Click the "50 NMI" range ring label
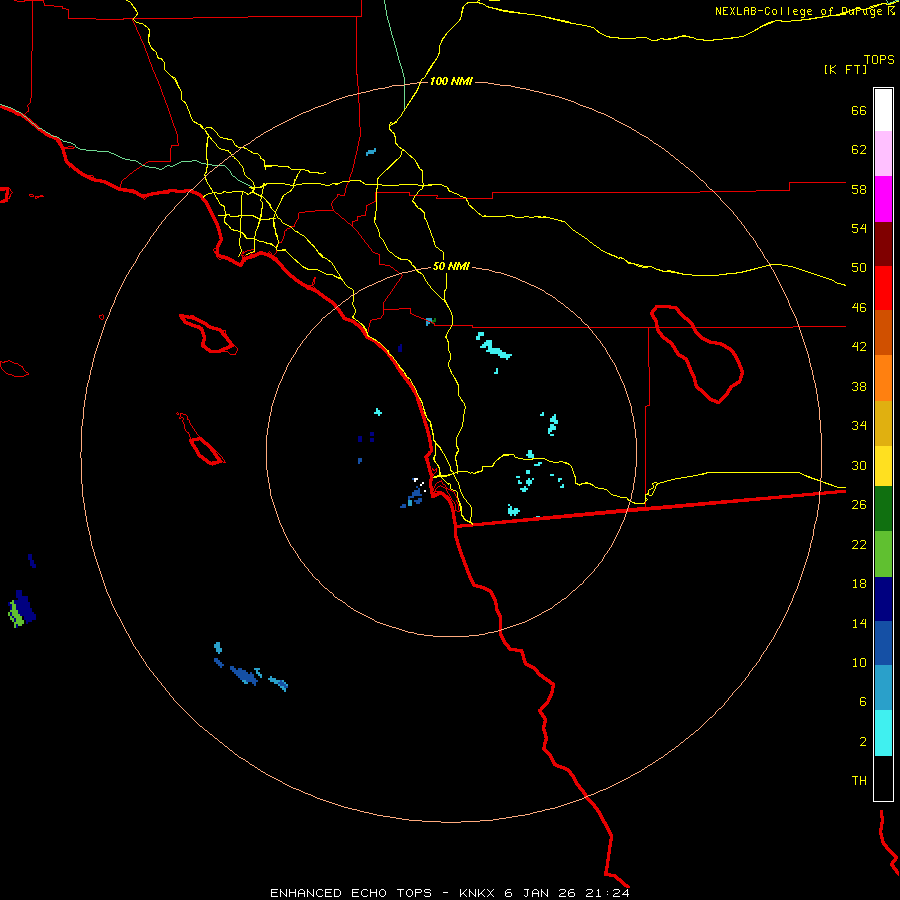The image size is (900, 900). click(x=451, y=266)
